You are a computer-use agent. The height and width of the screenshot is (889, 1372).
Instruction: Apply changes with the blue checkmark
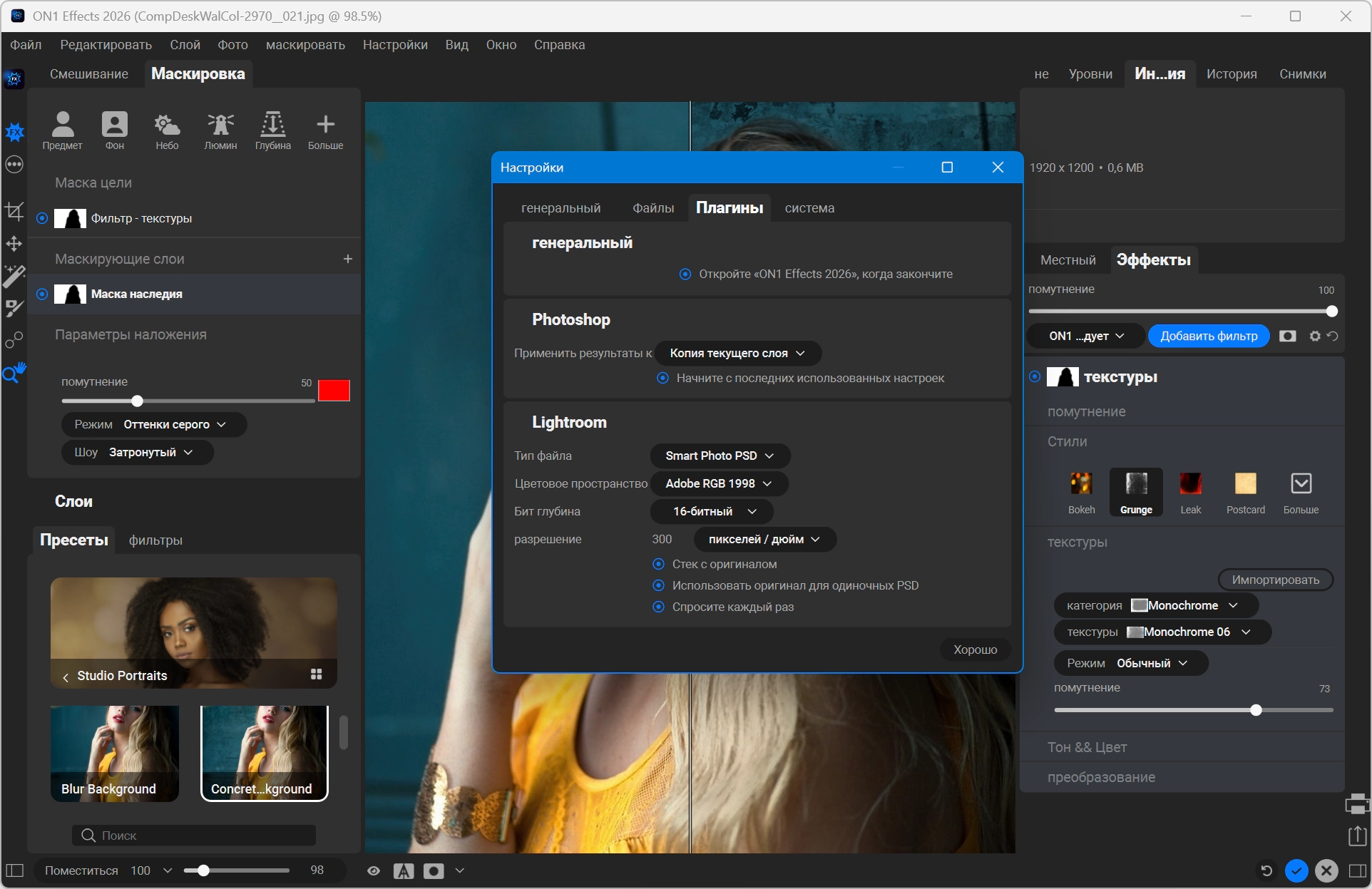[x=1296, y=870]
